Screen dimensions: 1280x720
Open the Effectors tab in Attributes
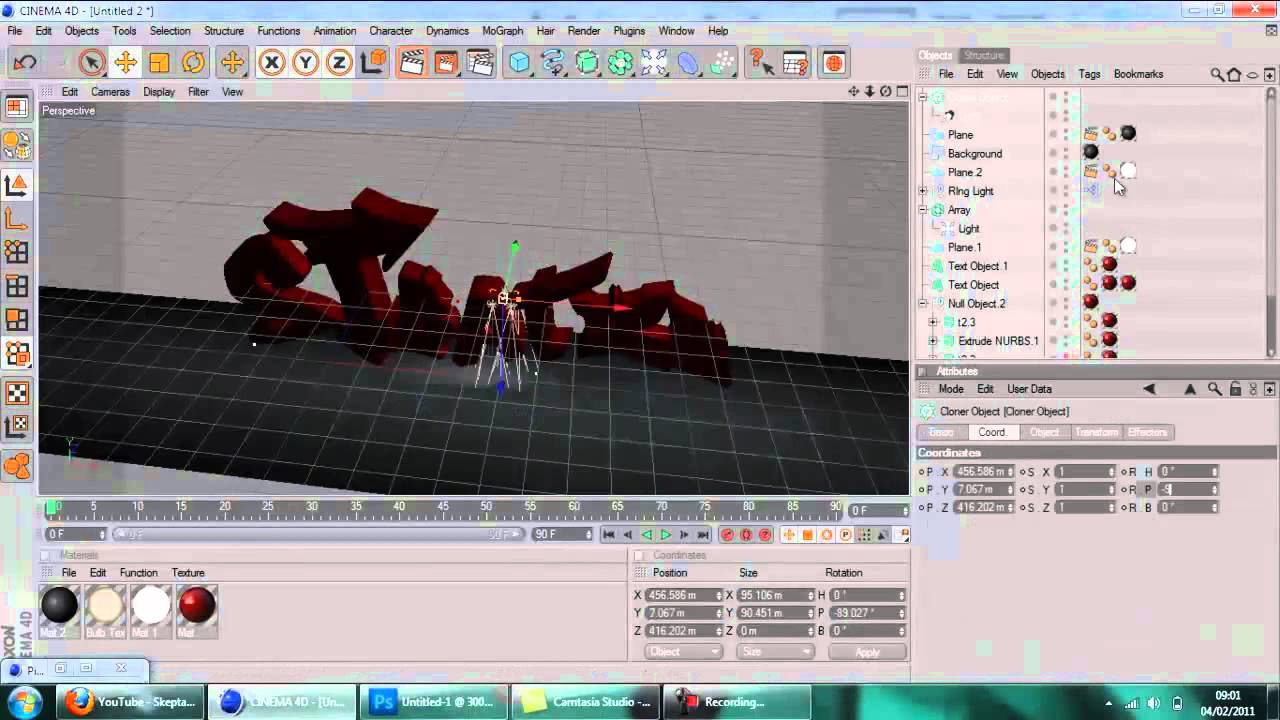(1147, 432)
